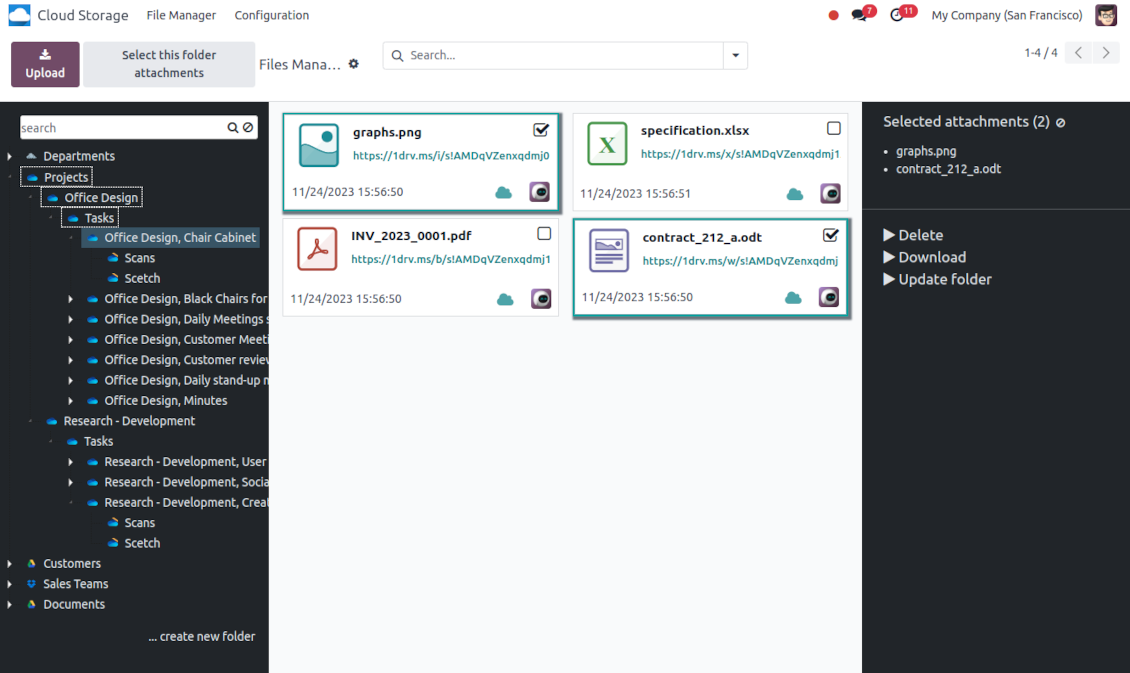Go to the next page of files

point(1105,53)
